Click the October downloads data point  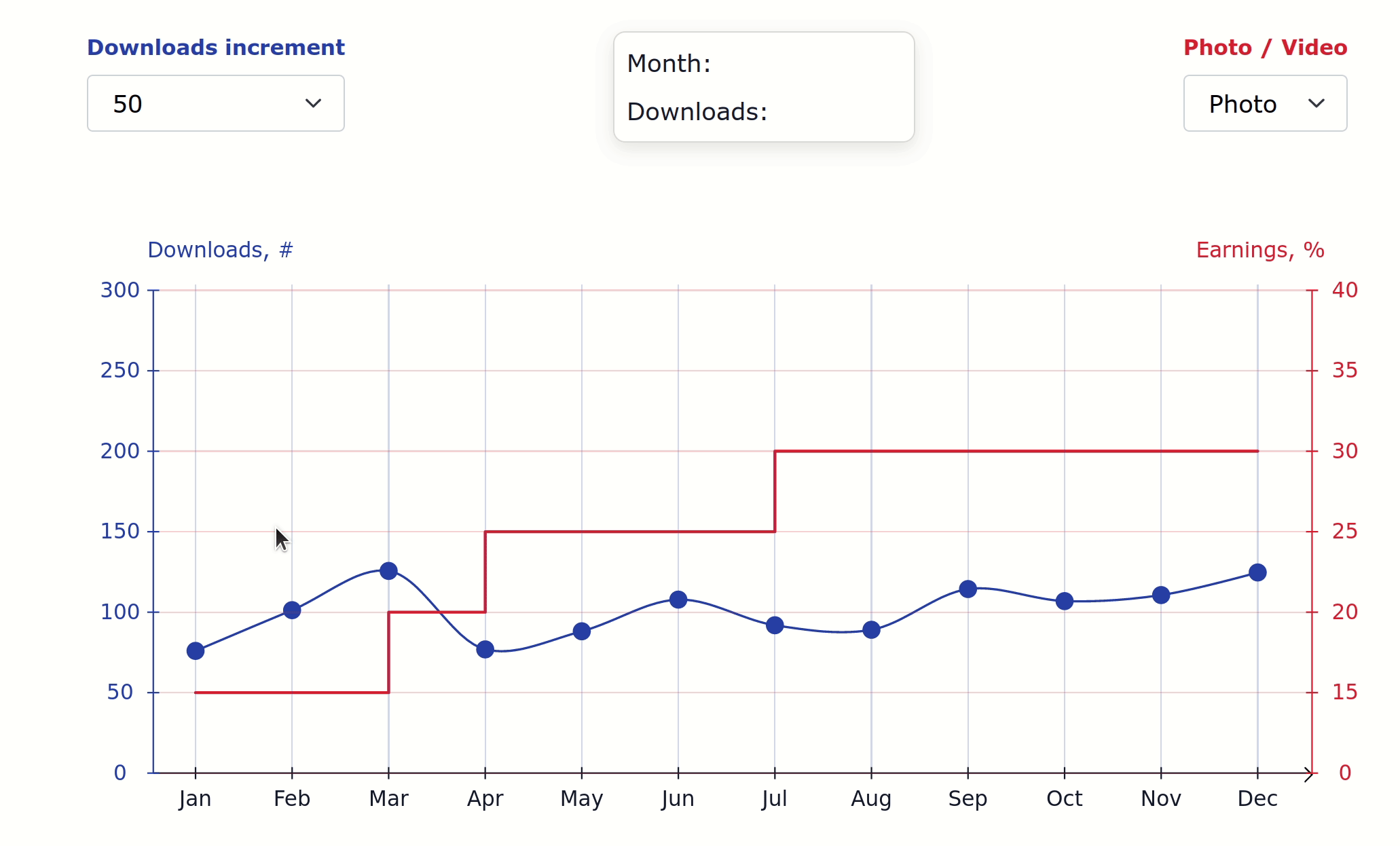click(x=1065, y=602)
